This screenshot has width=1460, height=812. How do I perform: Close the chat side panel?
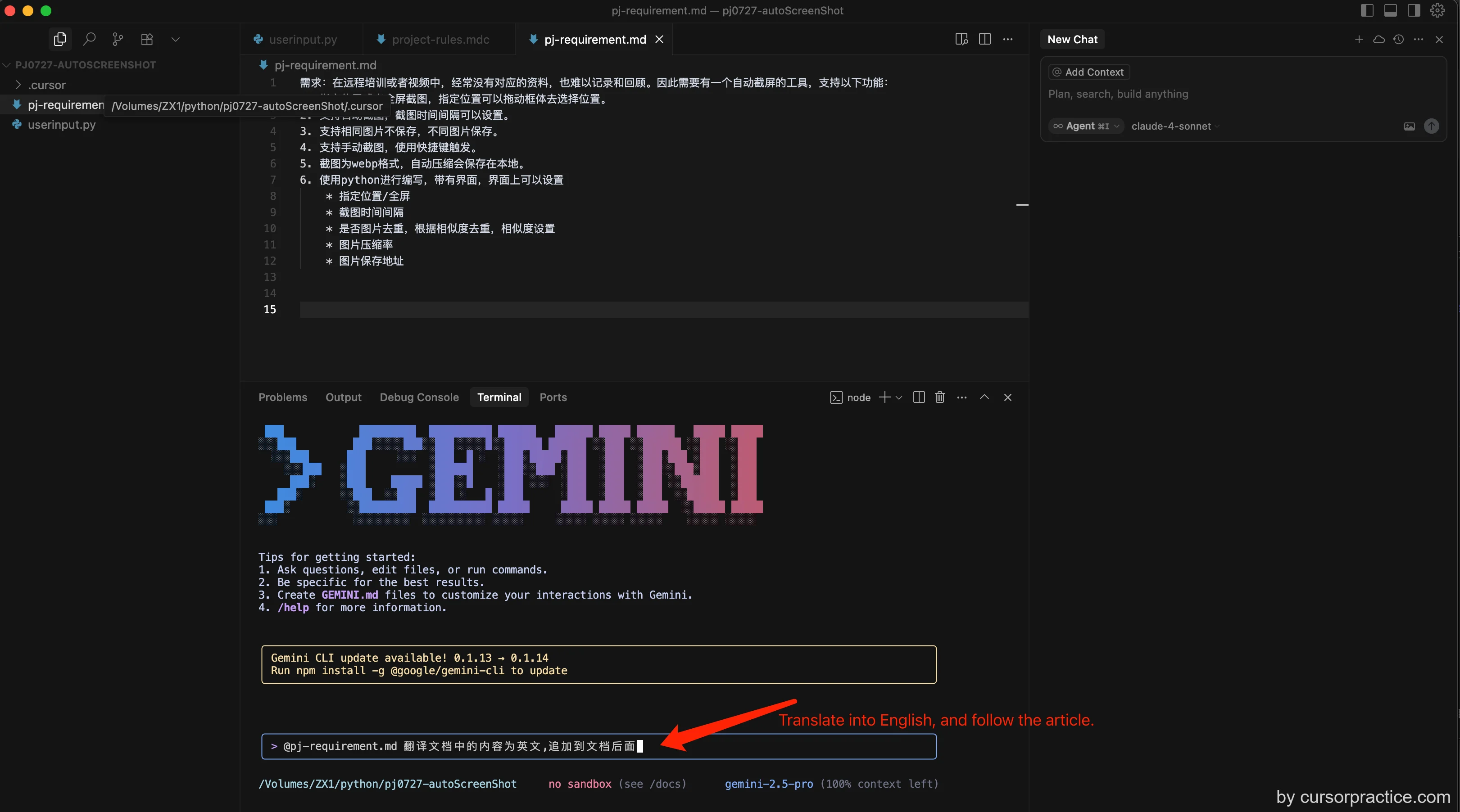pos(1439,39)
